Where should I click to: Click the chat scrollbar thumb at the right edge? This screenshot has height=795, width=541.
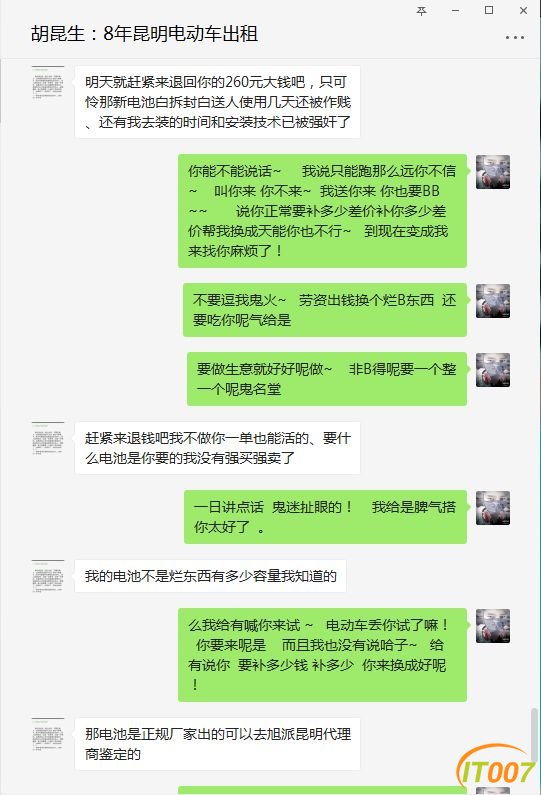534,734
